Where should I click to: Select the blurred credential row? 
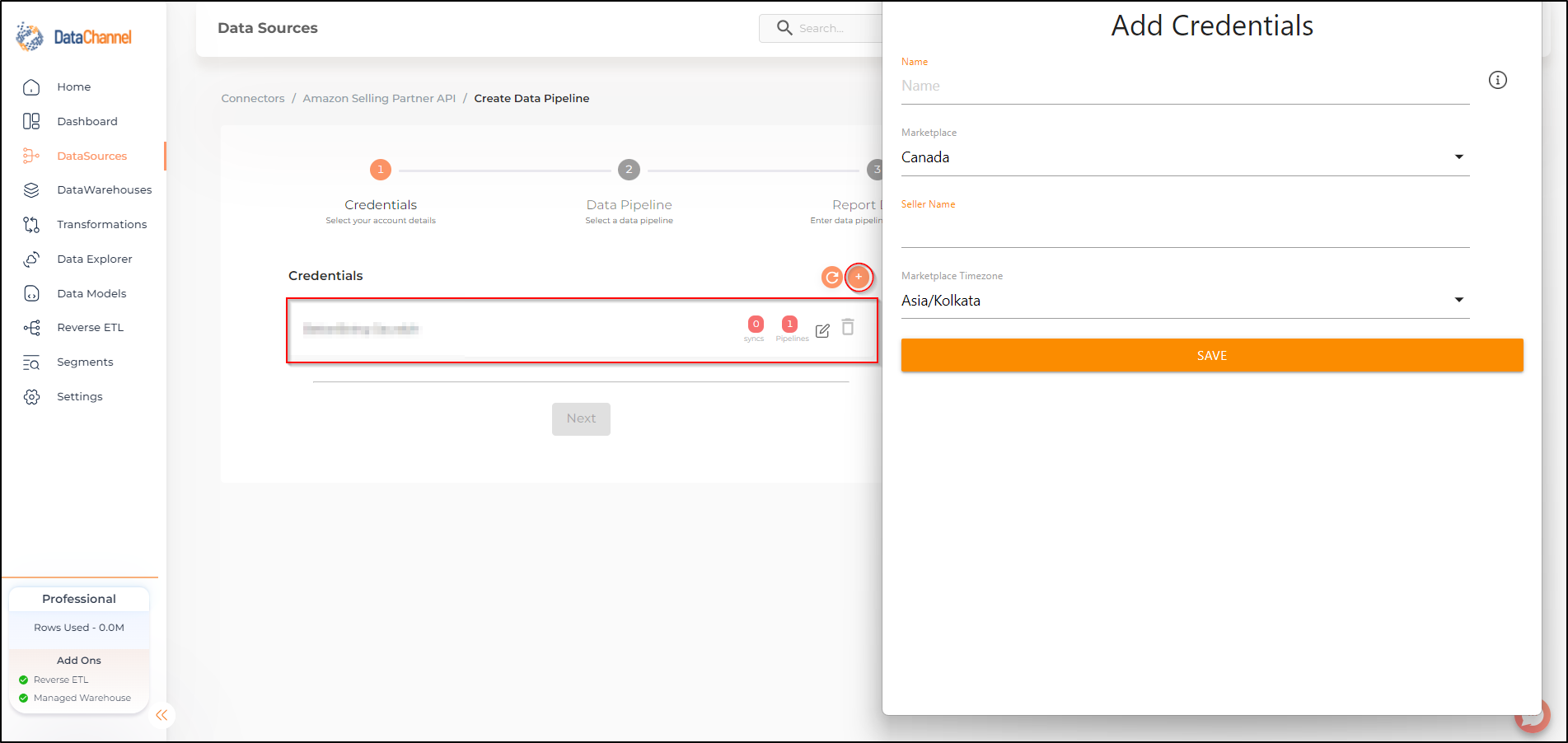point(582,330)
